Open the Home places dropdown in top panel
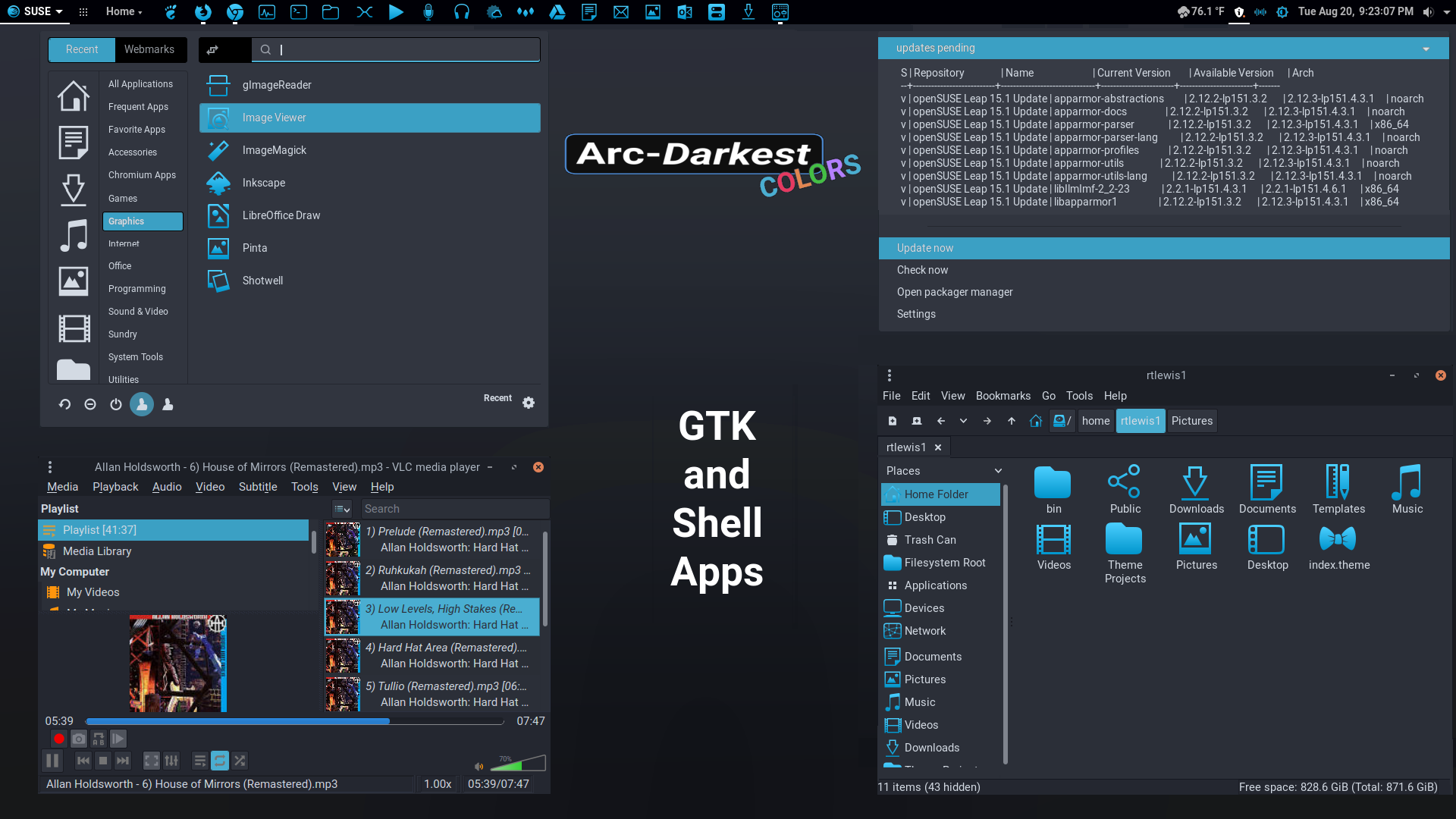 pyautogui.click(x=124, y=11)
